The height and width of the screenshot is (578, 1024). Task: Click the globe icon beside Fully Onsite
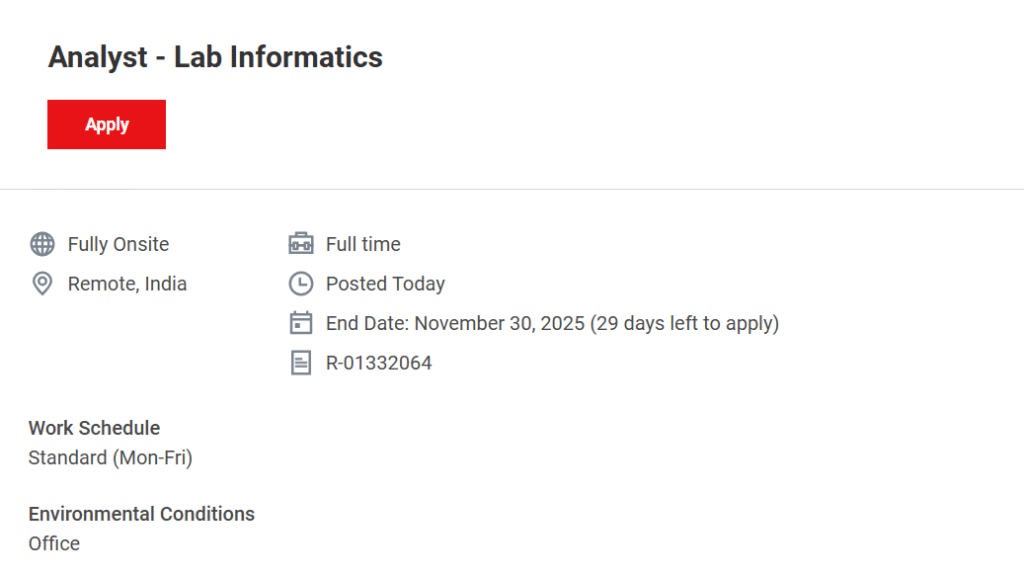[42, 244]
